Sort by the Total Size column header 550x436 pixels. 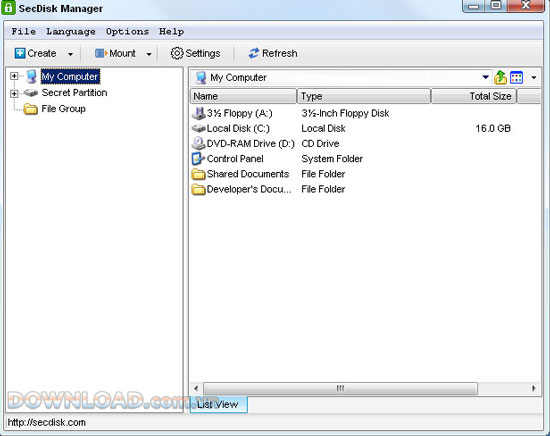pos(474,96)
